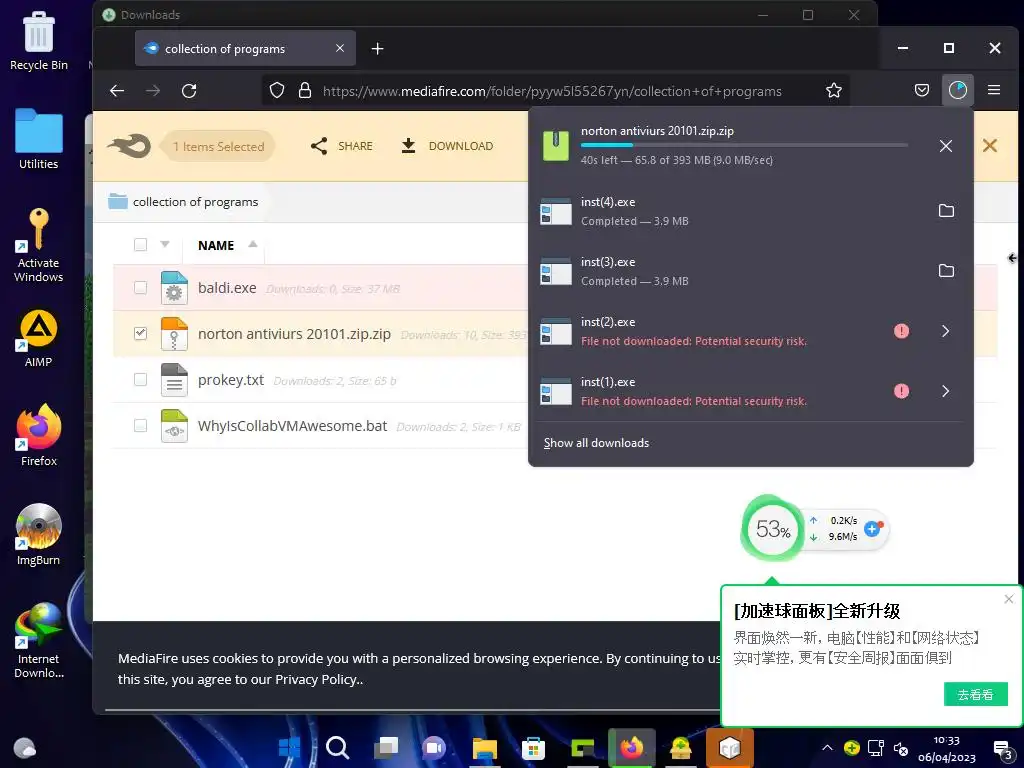Dismiss selection bar with orange X
The width and height of the screenshot is (1024, 768).
[989, 146]
